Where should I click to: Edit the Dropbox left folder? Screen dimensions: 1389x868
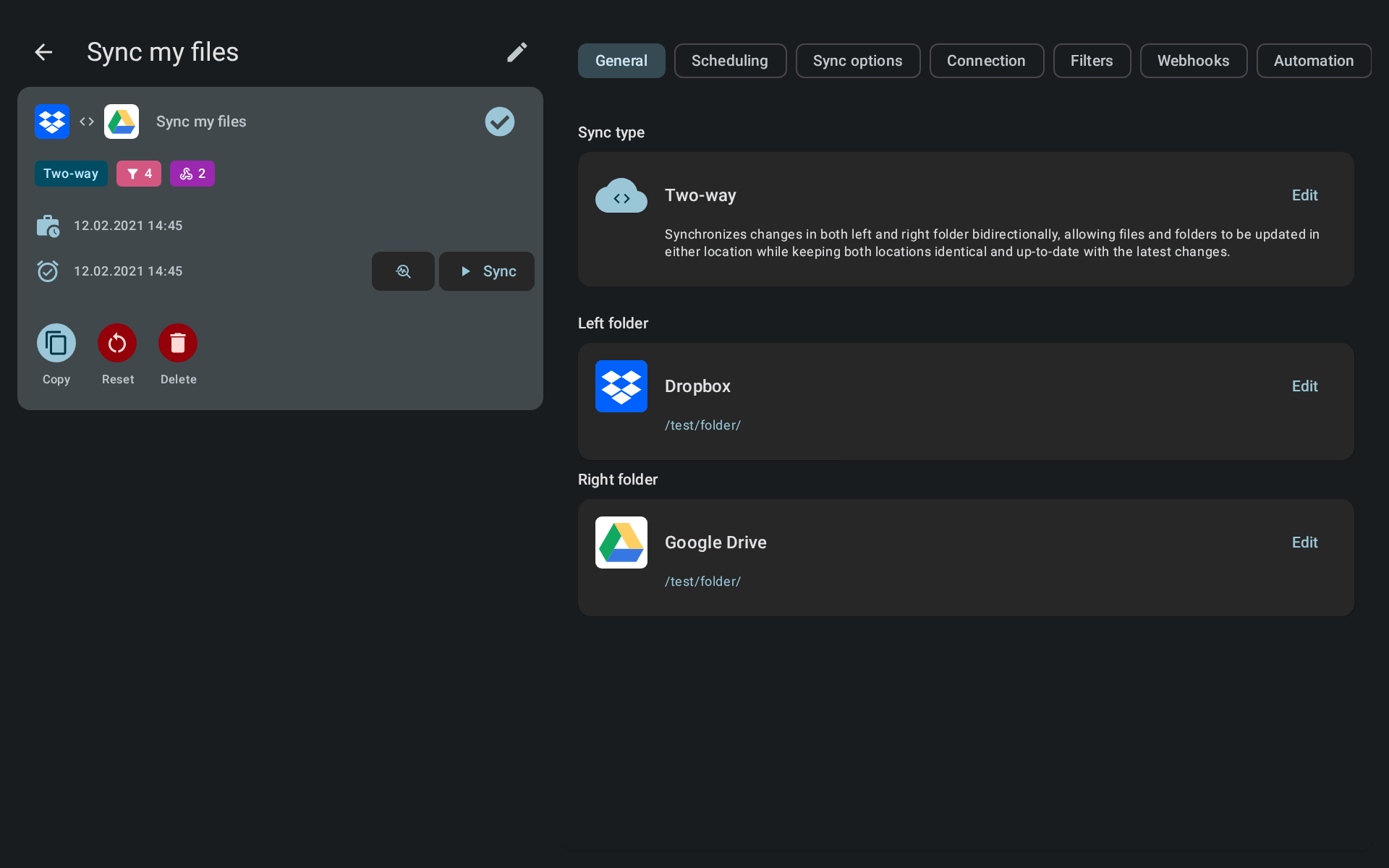coord(1304,386)
